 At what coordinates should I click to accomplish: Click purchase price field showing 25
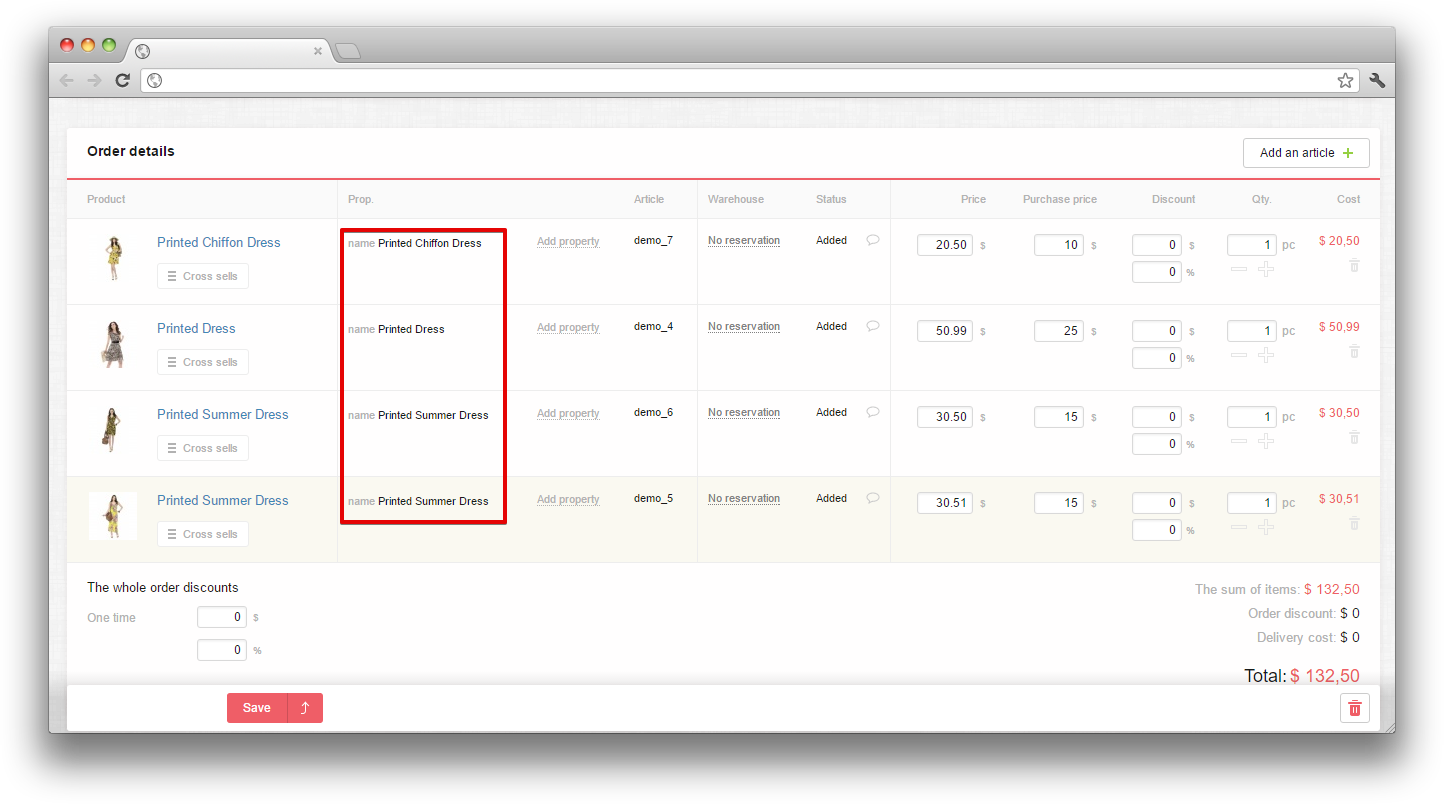(x=1059, y=331)
